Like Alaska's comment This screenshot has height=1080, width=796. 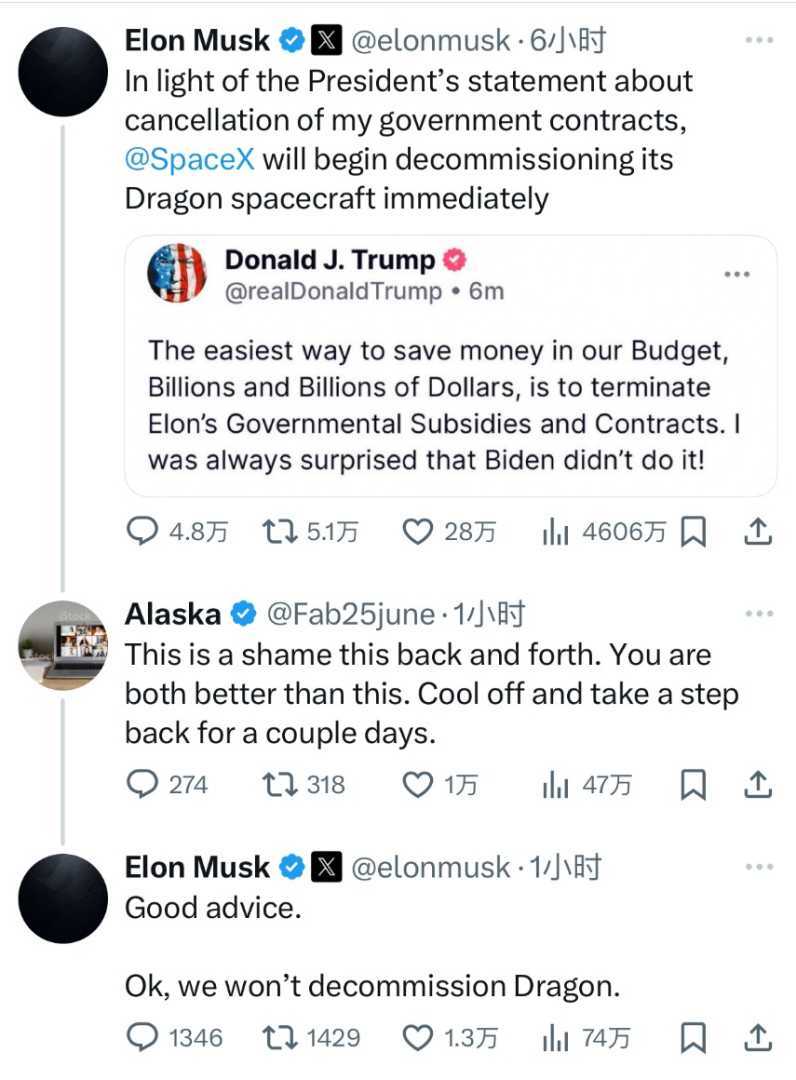tap(416, 785)
